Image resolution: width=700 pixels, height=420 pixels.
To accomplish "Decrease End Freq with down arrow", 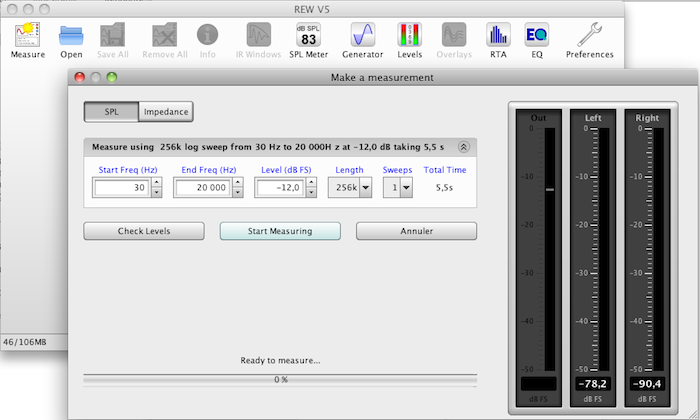I will coord(238,192).
